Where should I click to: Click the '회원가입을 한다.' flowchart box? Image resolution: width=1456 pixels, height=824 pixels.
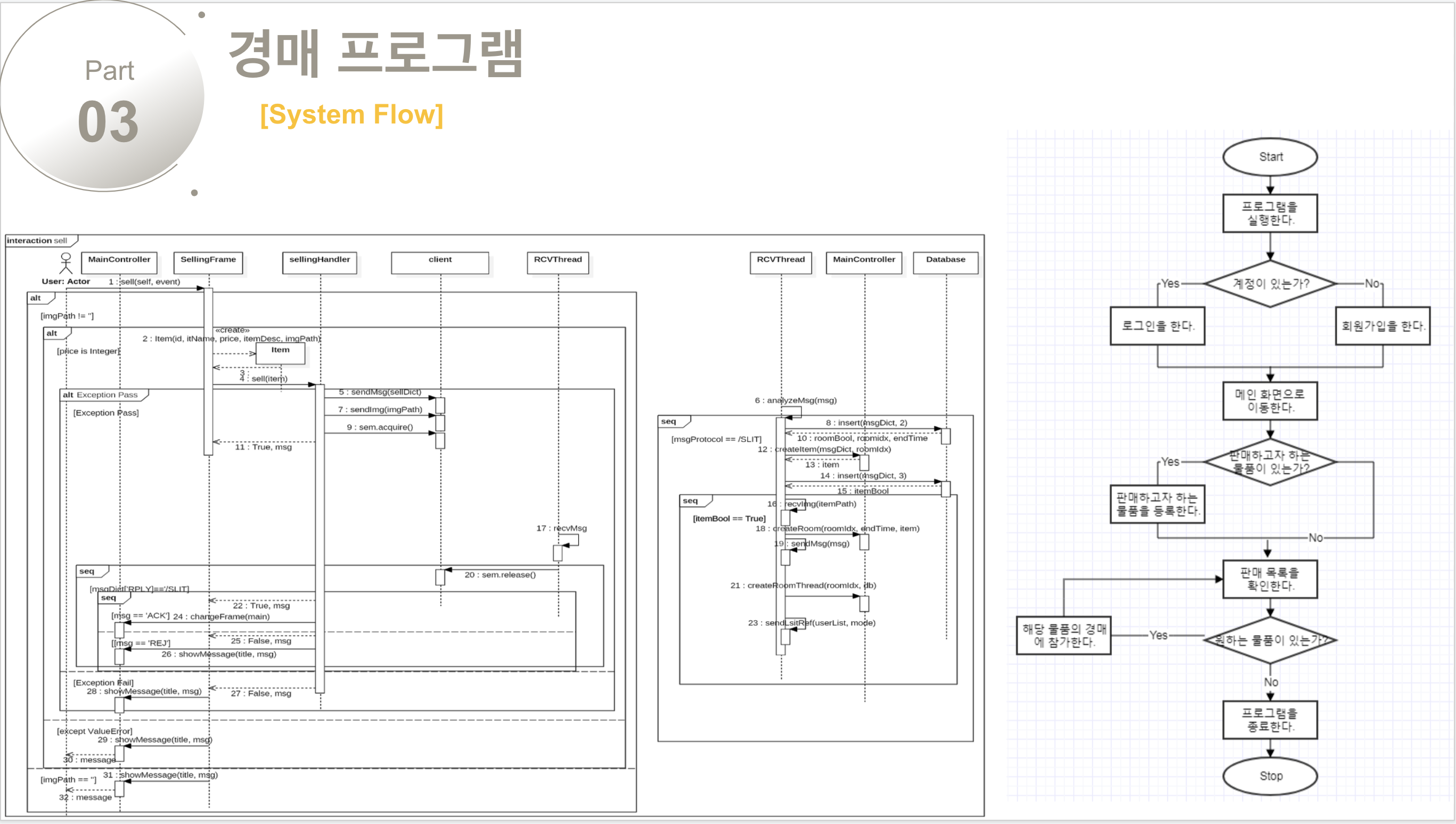pyautogui.click(x=1382, y=326)
